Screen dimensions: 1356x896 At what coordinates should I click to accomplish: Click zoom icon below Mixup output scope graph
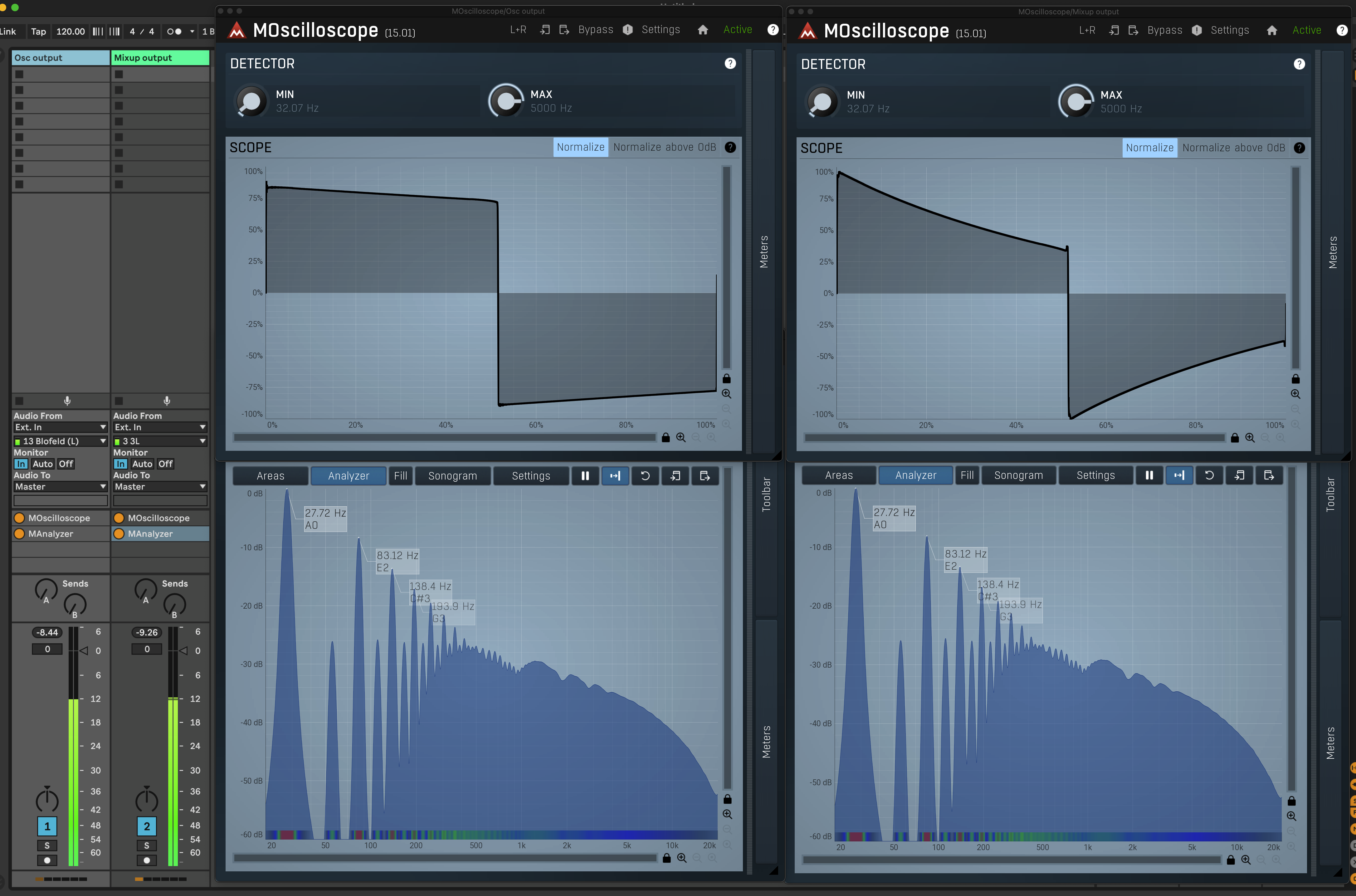(x=1250, y=438)
